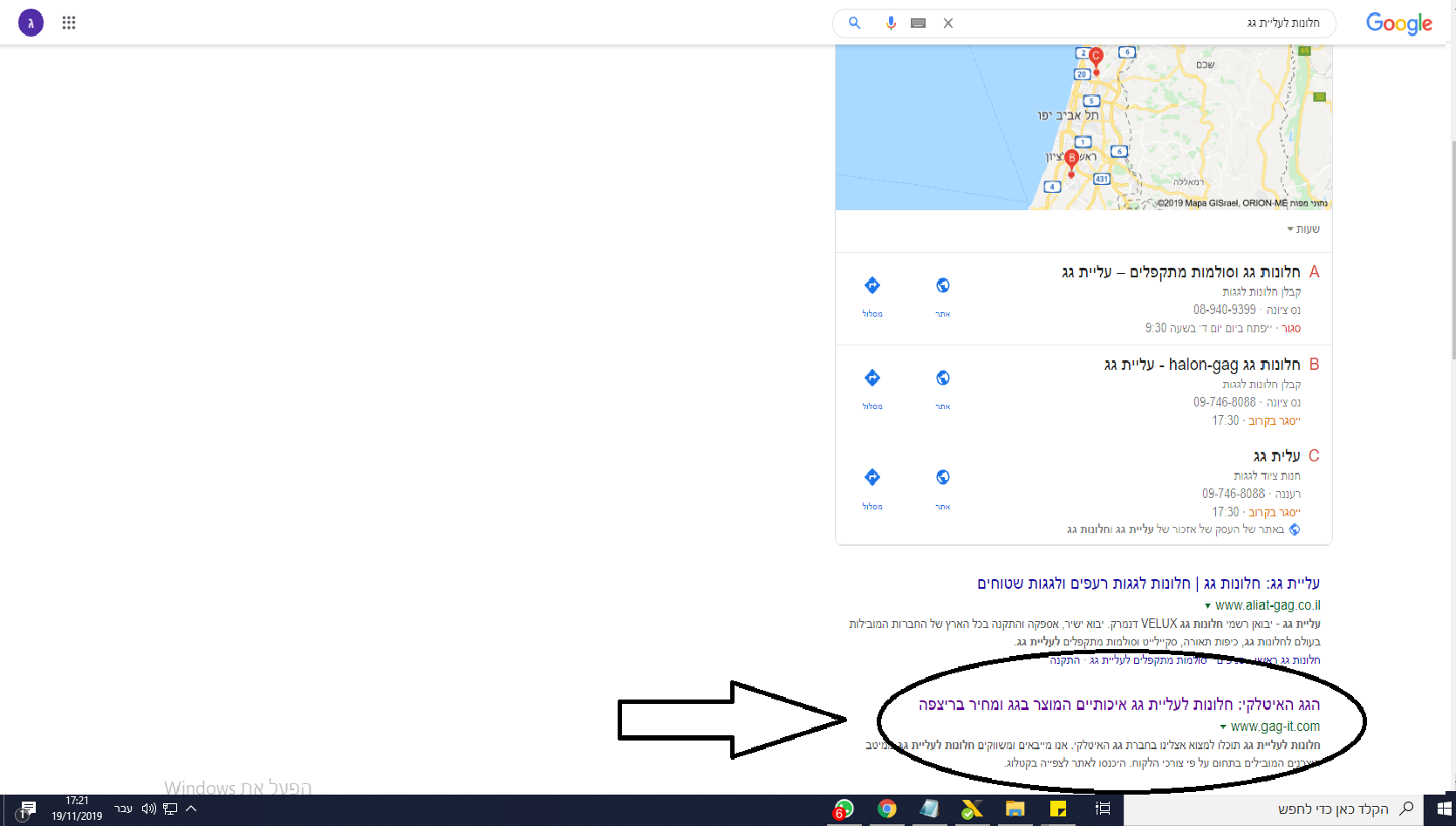Get directions to listing A
Screen dimensions: 1456x826
coord(872,297)
